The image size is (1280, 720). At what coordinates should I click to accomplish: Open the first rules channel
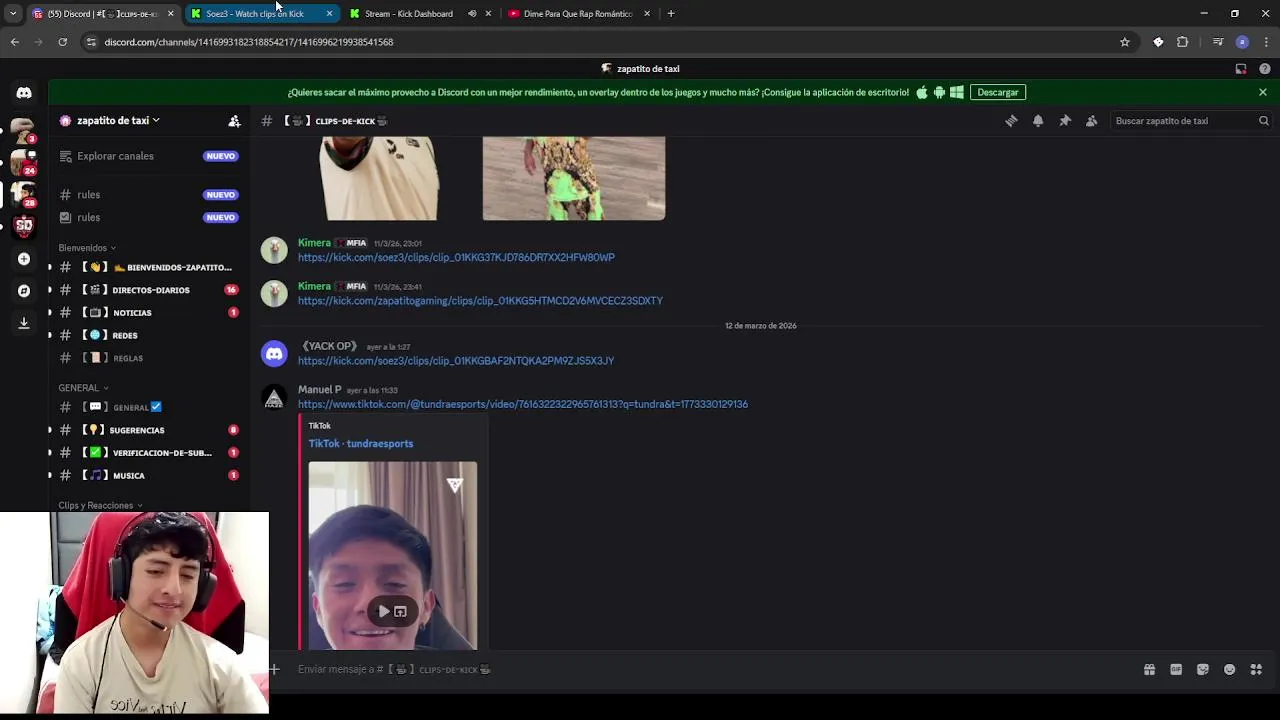point(149,195)
